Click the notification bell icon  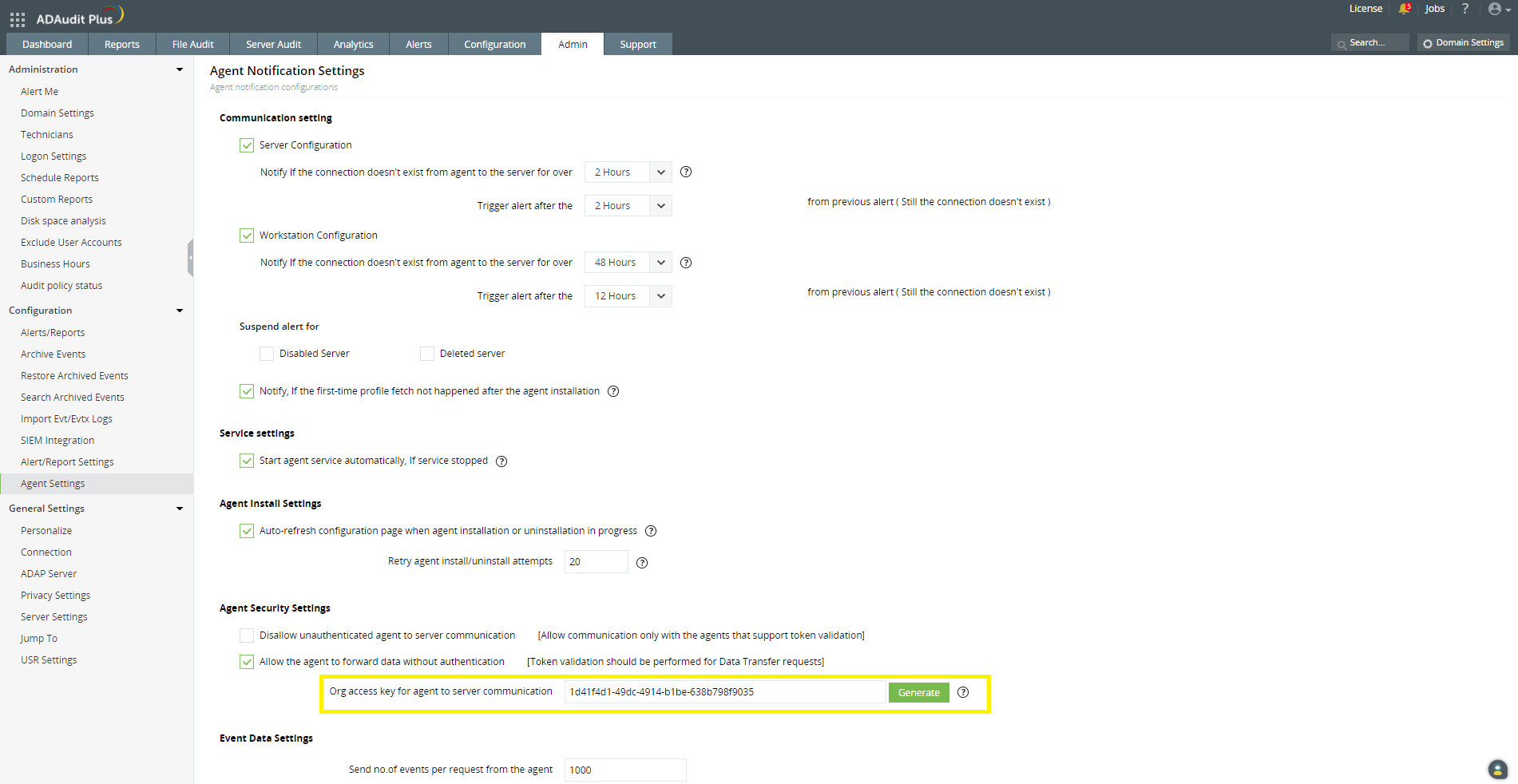pos(1405,9)
